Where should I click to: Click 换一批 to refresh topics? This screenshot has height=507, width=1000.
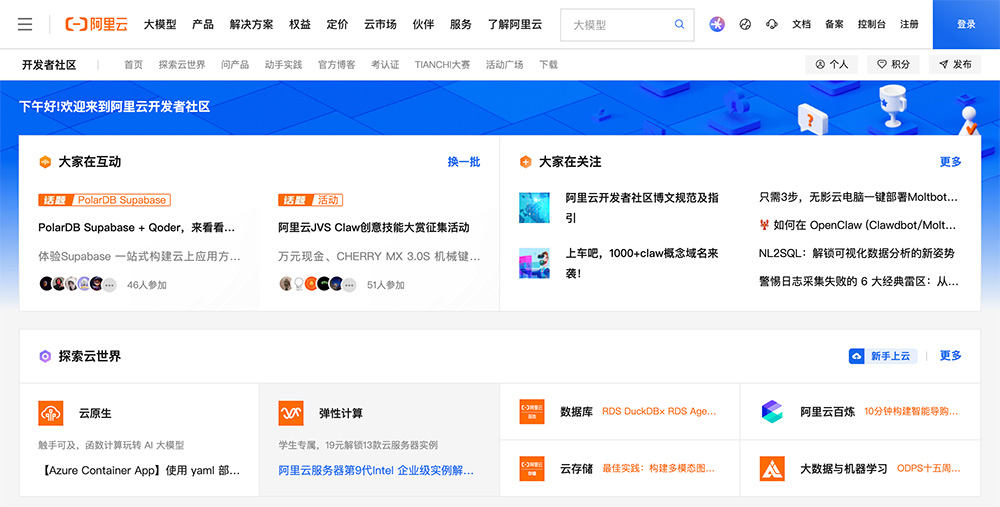(x=464, y=162)
